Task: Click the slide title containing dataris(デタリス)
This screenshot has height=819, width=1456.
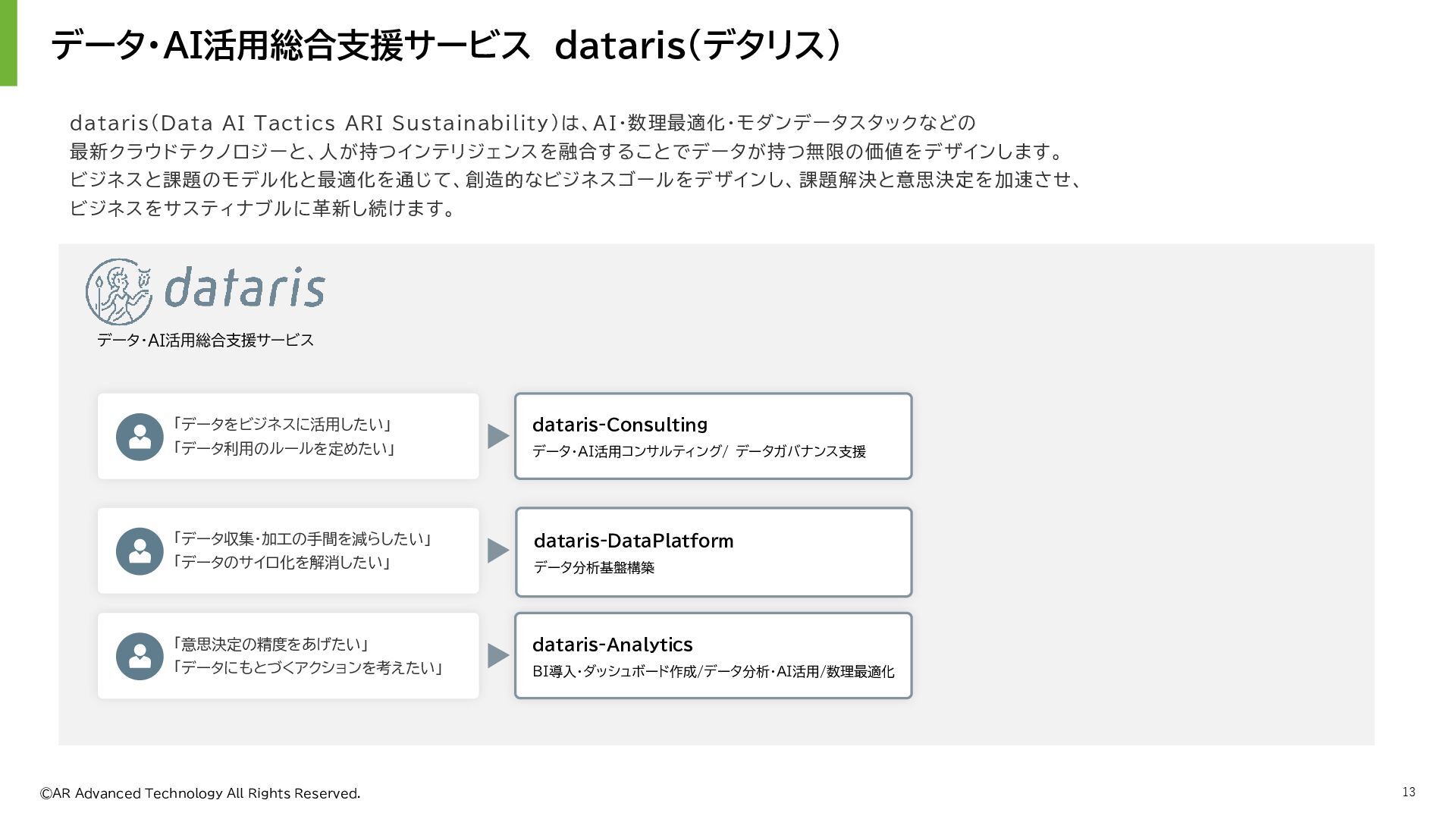Action: pos(446,45)
